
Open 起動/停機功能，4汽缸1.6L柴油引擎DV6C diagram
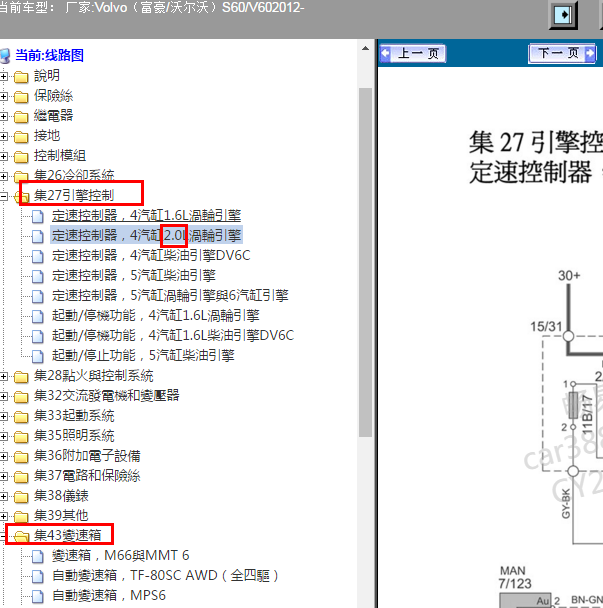[173, 335]
